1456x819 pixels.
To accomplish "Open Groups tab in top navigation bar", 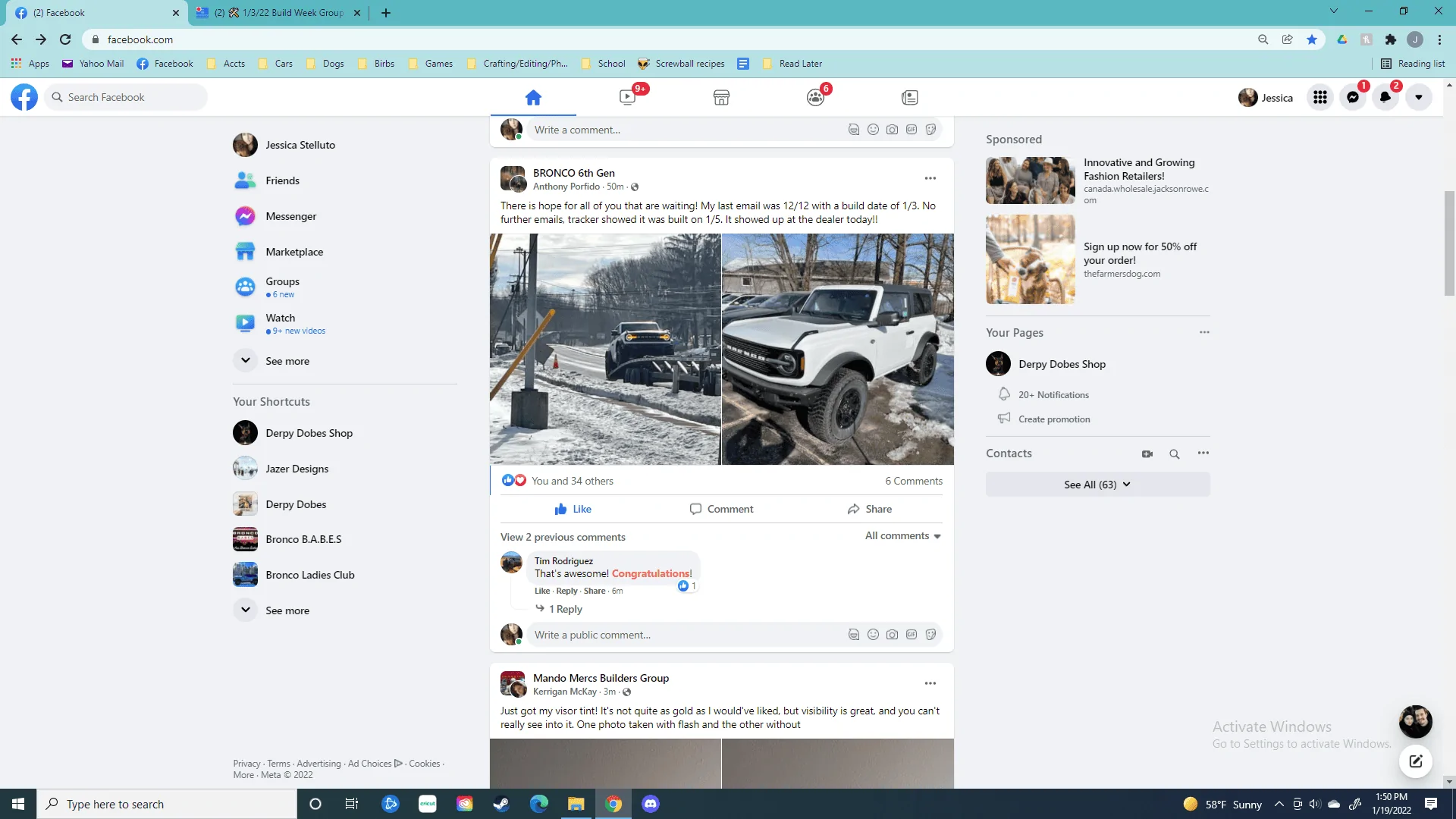I will point(815,97).
